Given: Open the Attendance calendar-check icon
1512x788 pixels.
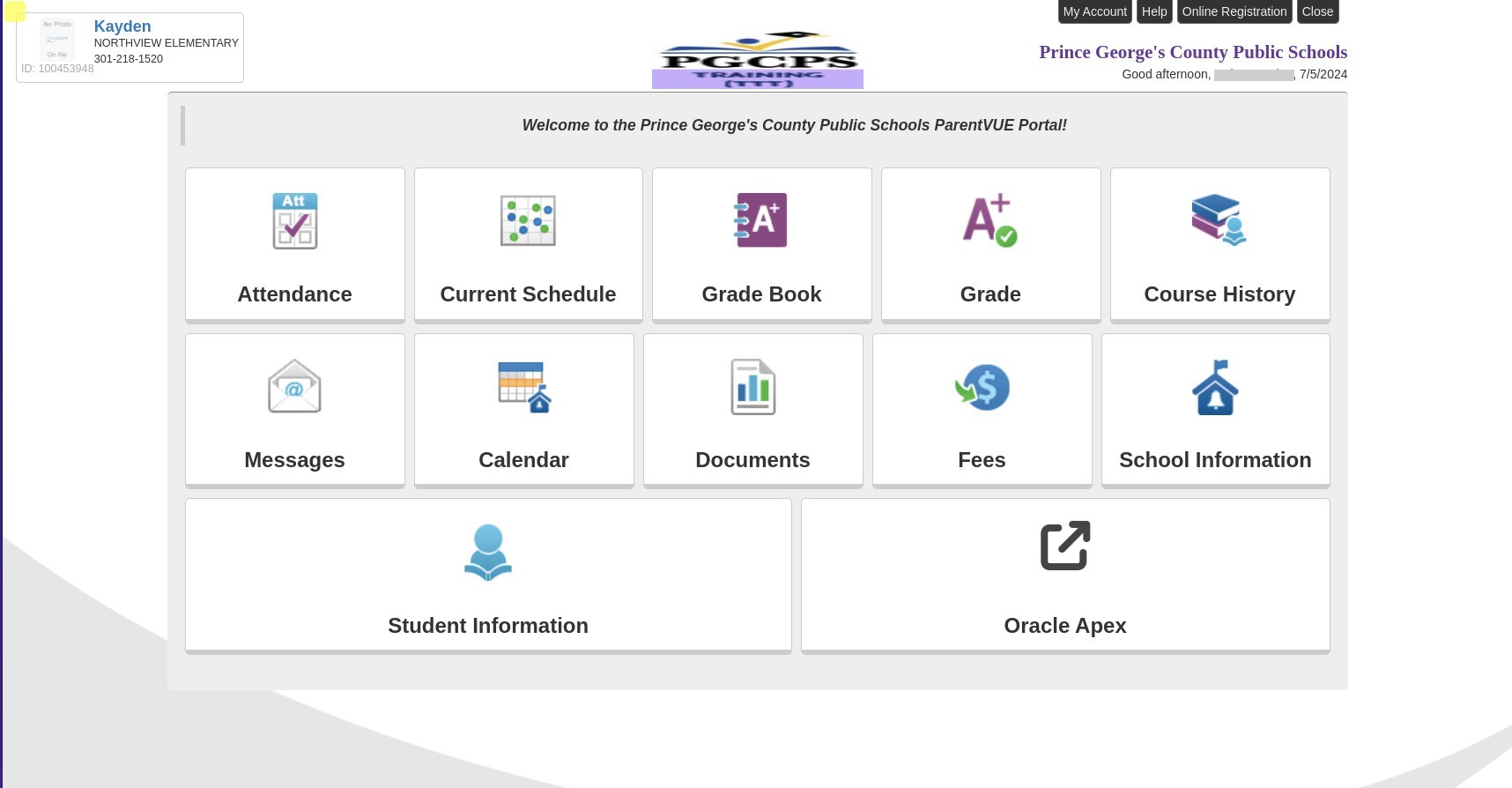Looking at the screenshot, I should pyautogui.click(x=294, y=221).
